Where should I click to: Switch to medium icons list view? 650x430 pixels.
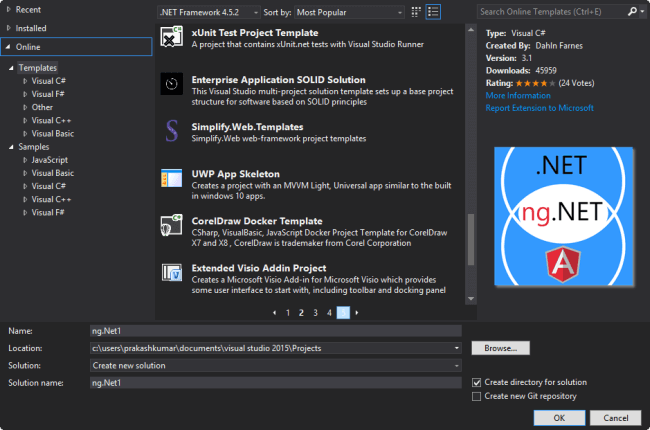point(433,12)
